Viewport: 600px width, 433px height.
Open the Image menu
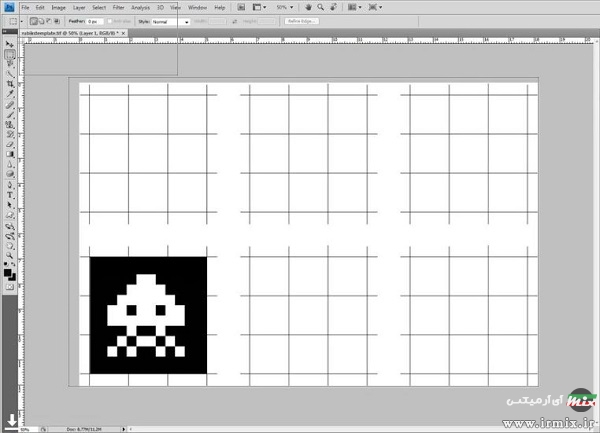(58, 7)
